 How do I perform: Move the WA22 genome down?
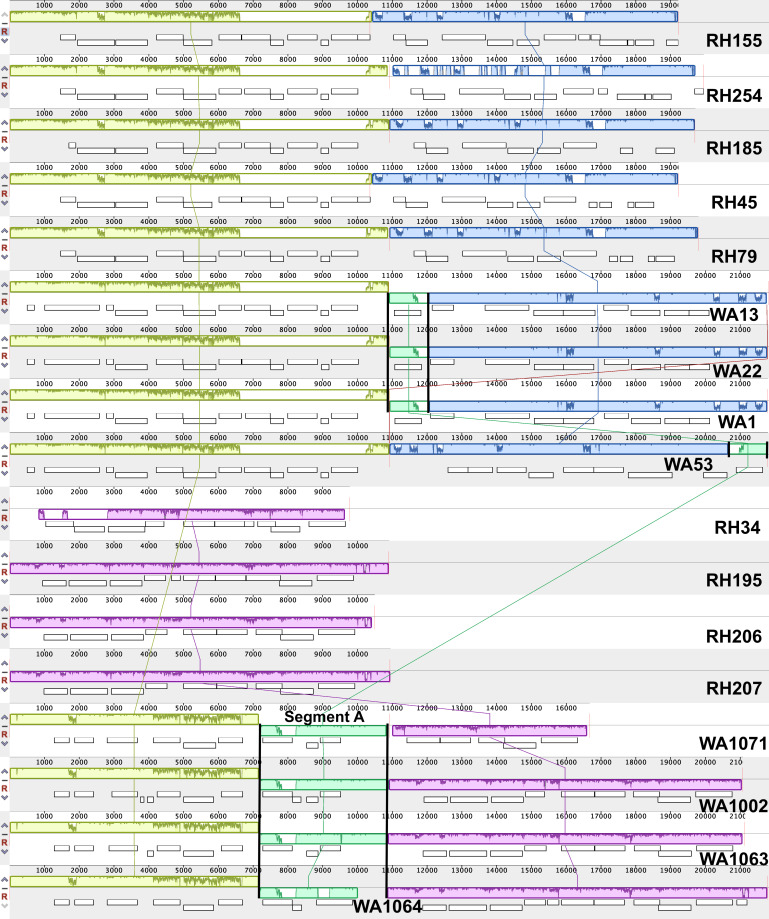pyautogui.click(x=4, y=366)
